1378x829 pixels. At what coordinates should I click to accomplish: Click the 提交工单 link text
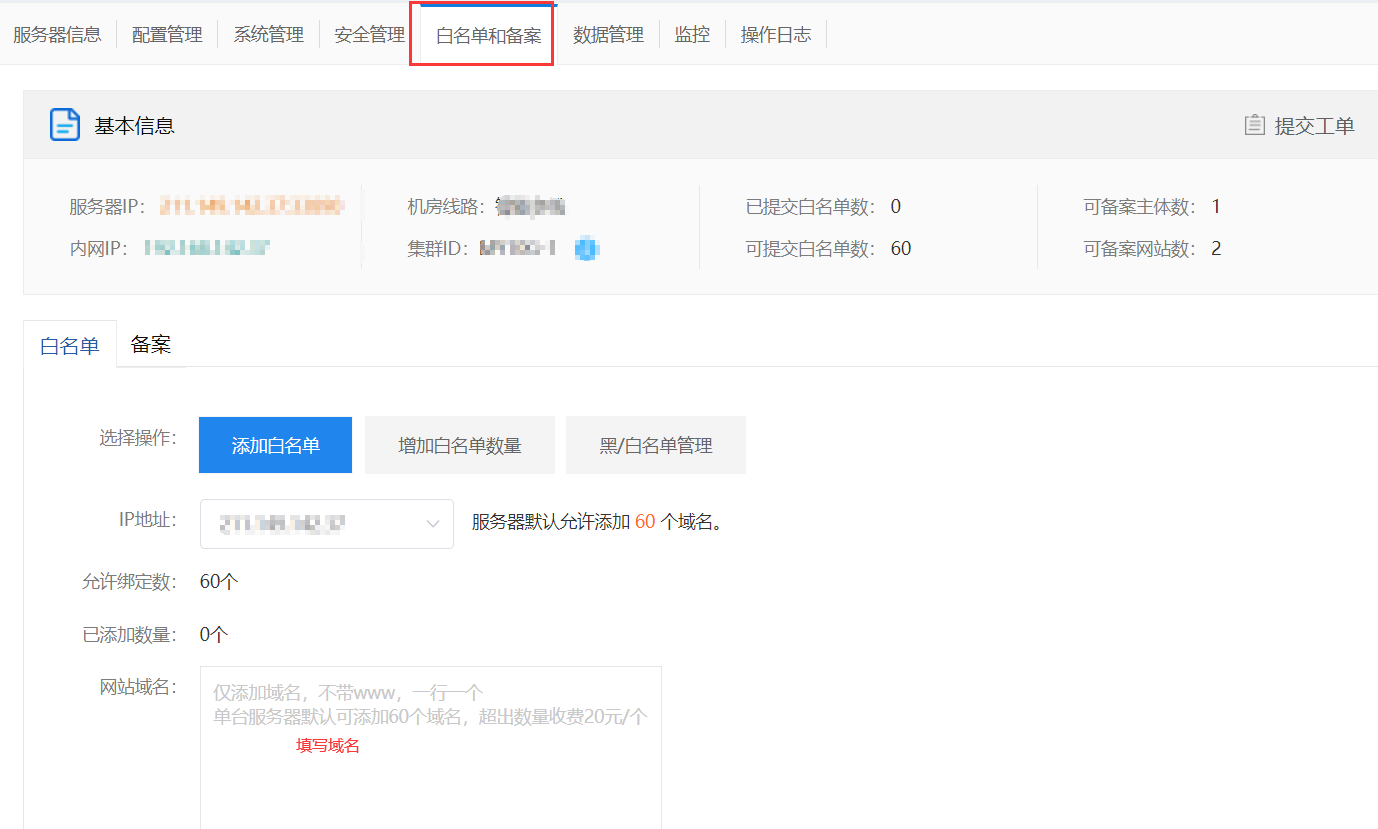pyautogui.click(x=1314, y=126)
